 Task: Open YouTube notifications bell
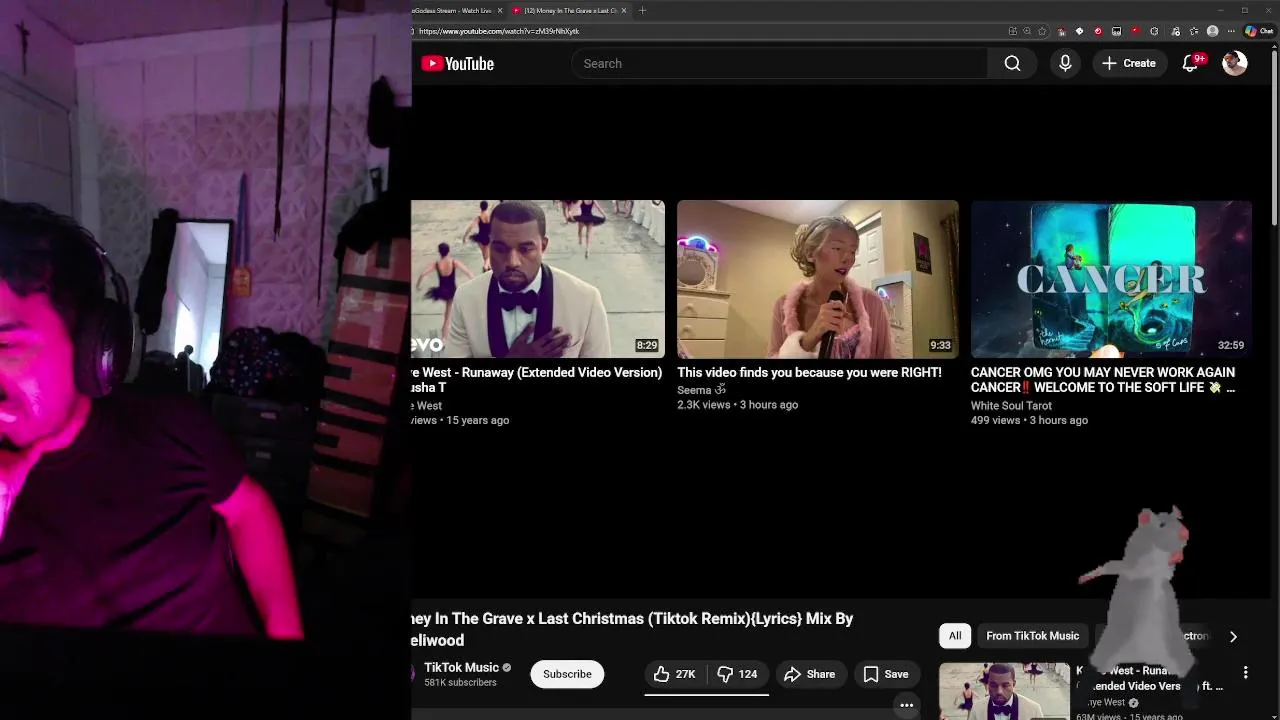coord(1190,63)
